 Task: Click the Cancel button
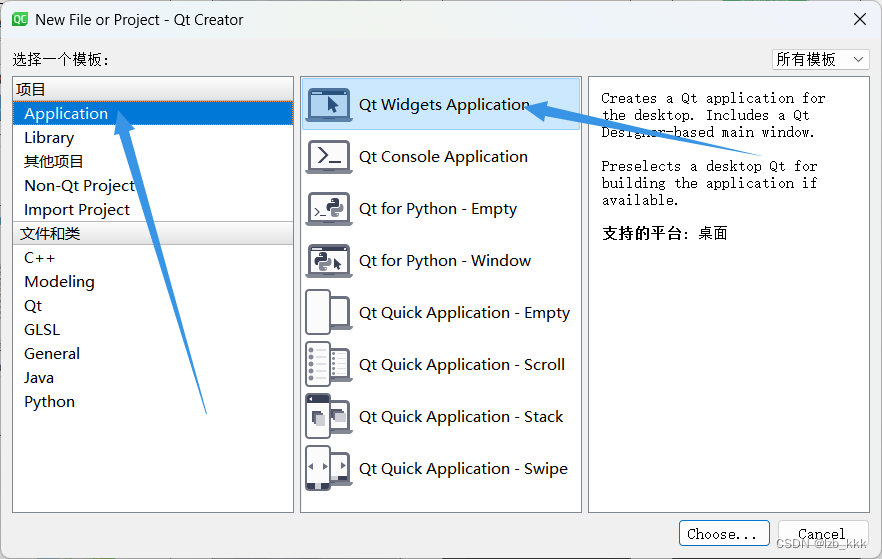tap(823, 533)
